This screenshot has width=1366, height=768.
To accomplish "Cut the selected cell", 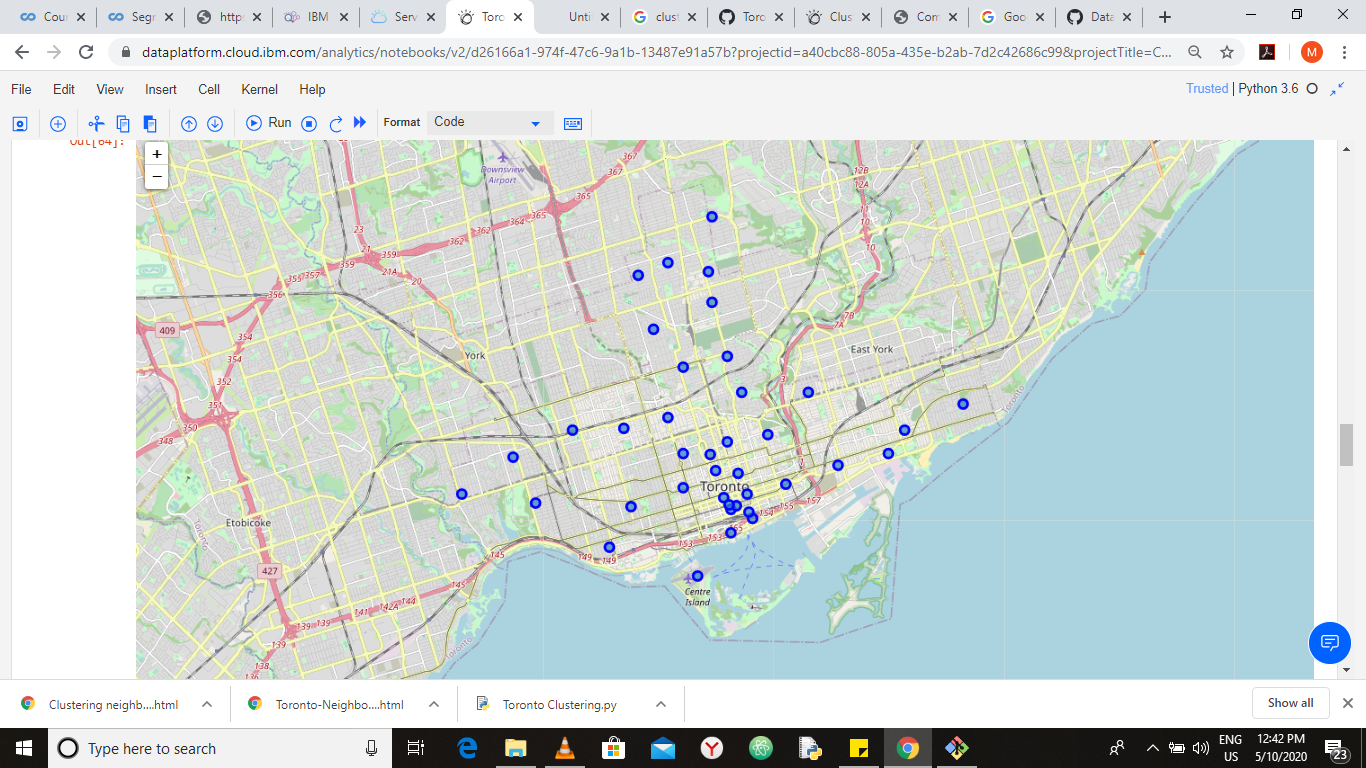I will click(95, 122).
